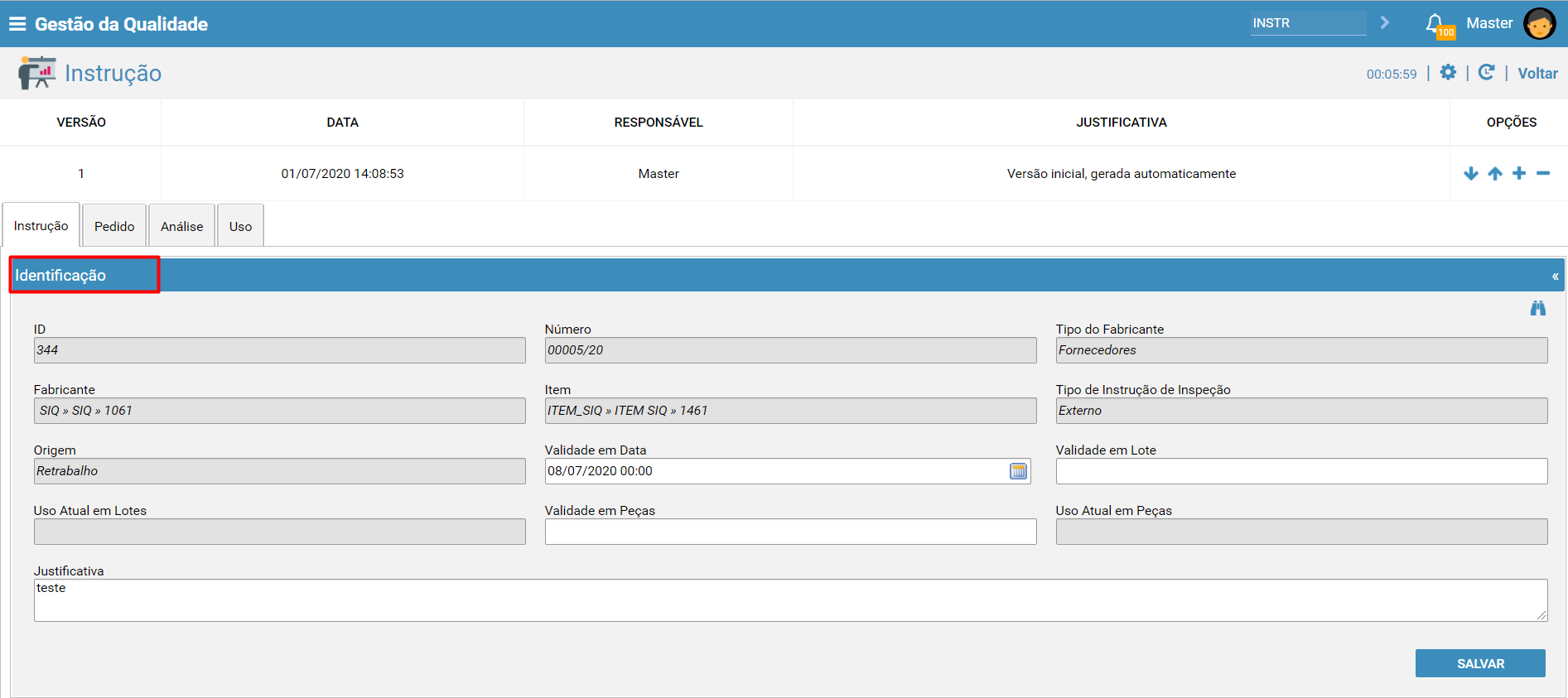
Task: Click 'Versão inicial, gerada automaticamente' cell
Action: click(x=1122, y=174)
